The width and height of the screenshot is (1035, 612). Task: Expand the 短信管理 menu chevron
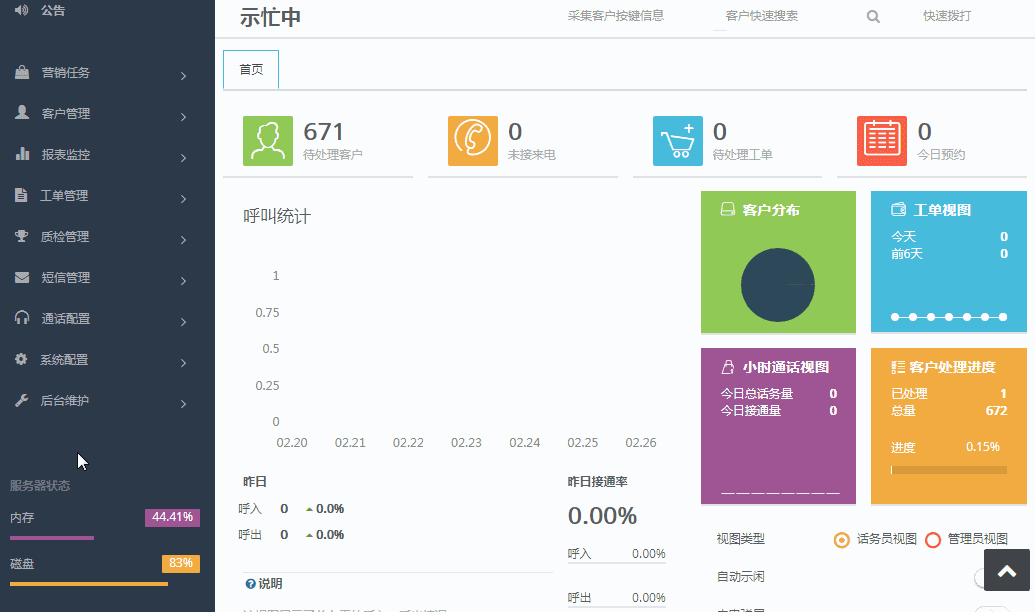184,281
